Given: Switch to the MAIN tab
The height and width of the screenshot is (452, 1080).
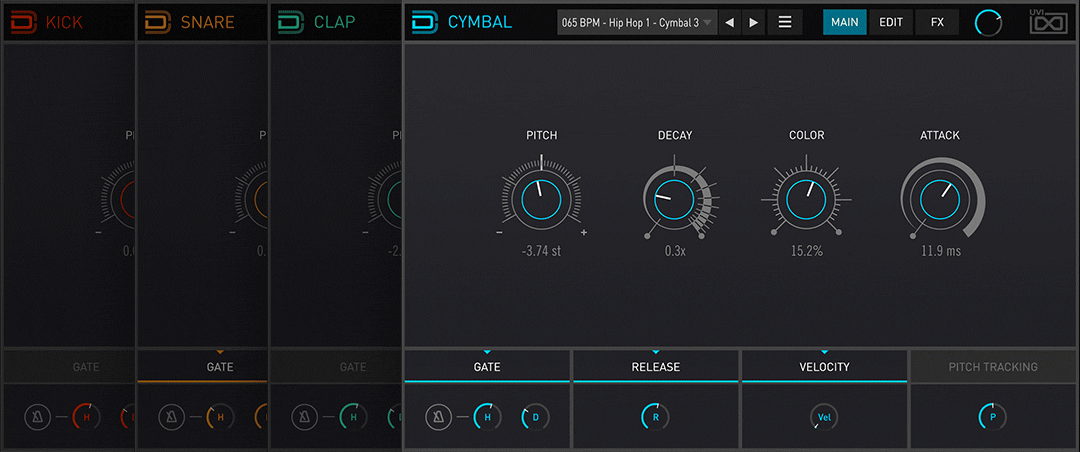Looking at the screenshot, I should pyautogui.click(x=844, y=22).
